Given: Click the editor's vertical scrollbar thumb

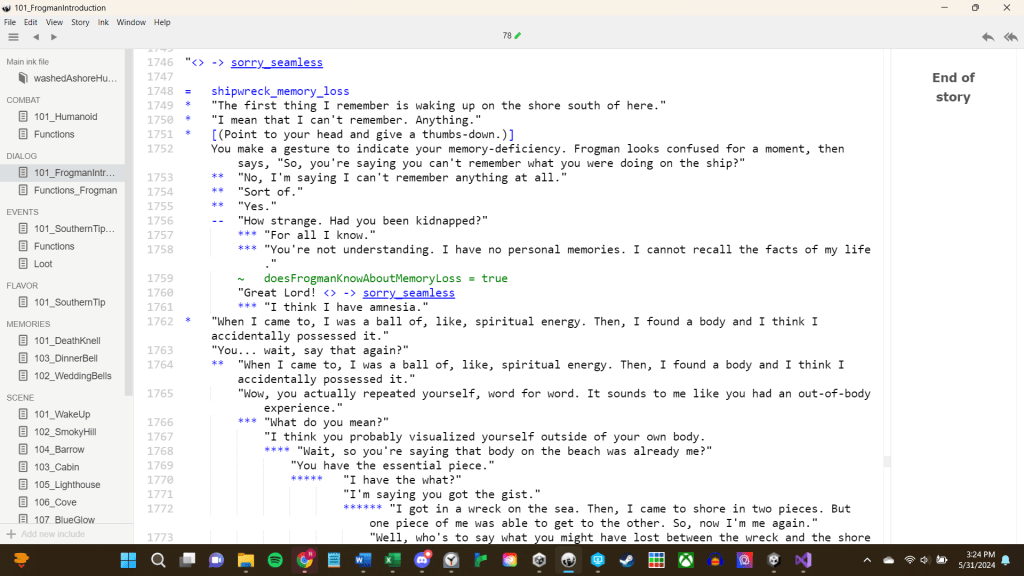Looking at the screenshot, I should 886,461.
